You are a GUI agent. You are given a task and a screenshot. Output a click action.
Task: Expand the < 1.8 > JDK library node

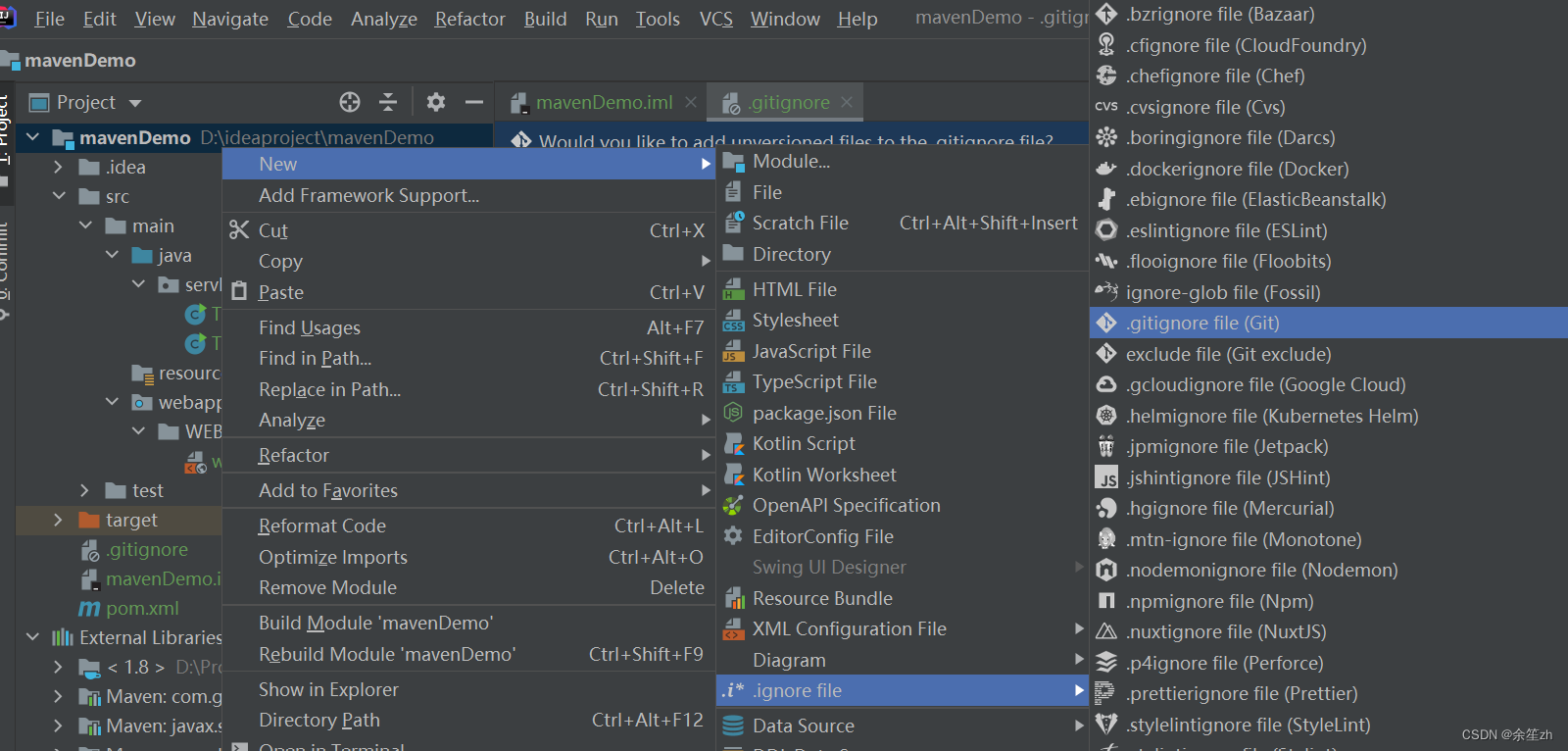point(59,667)
